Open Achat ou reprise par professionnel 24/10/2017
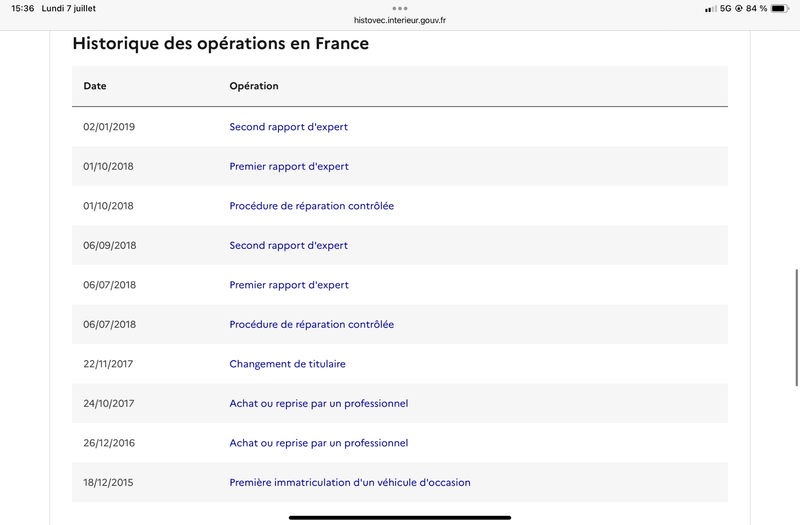The height and width of the screenshot is (525, 800). [x=318, y=404]
